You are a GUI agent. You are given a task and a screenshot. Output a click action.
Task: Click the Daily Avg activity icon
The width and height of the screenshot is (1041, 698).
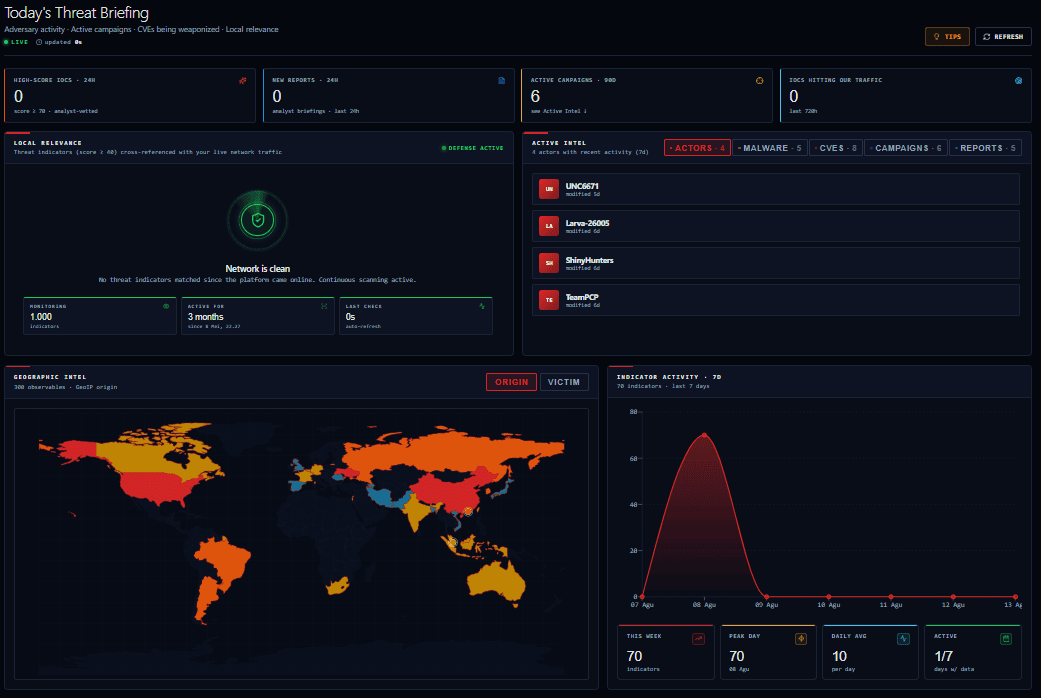pos(903,639)
